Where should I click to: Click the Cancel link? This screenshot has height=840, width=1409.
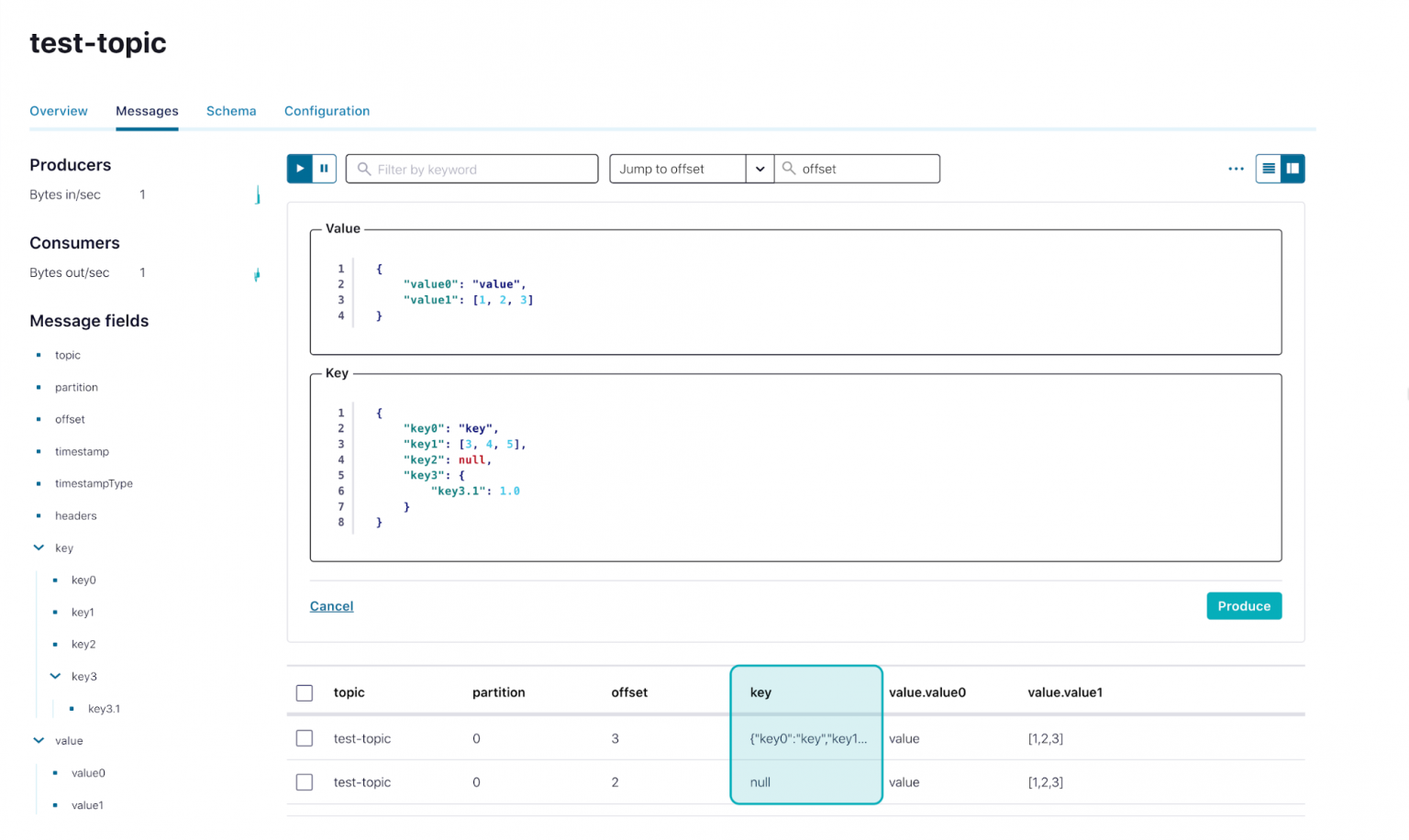[x=331, y=605]
